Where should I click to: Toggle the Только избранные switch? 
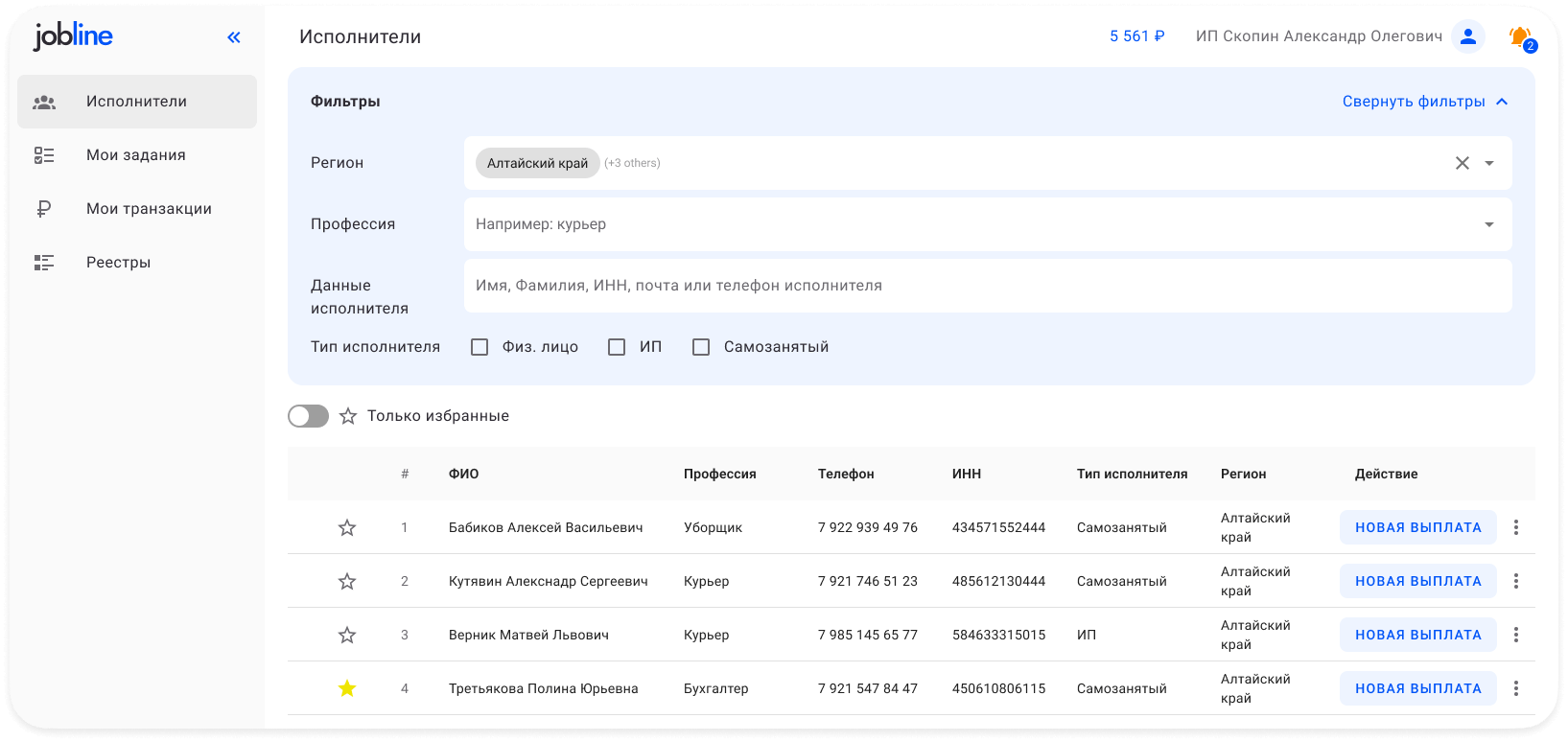[x=309, y=416]
